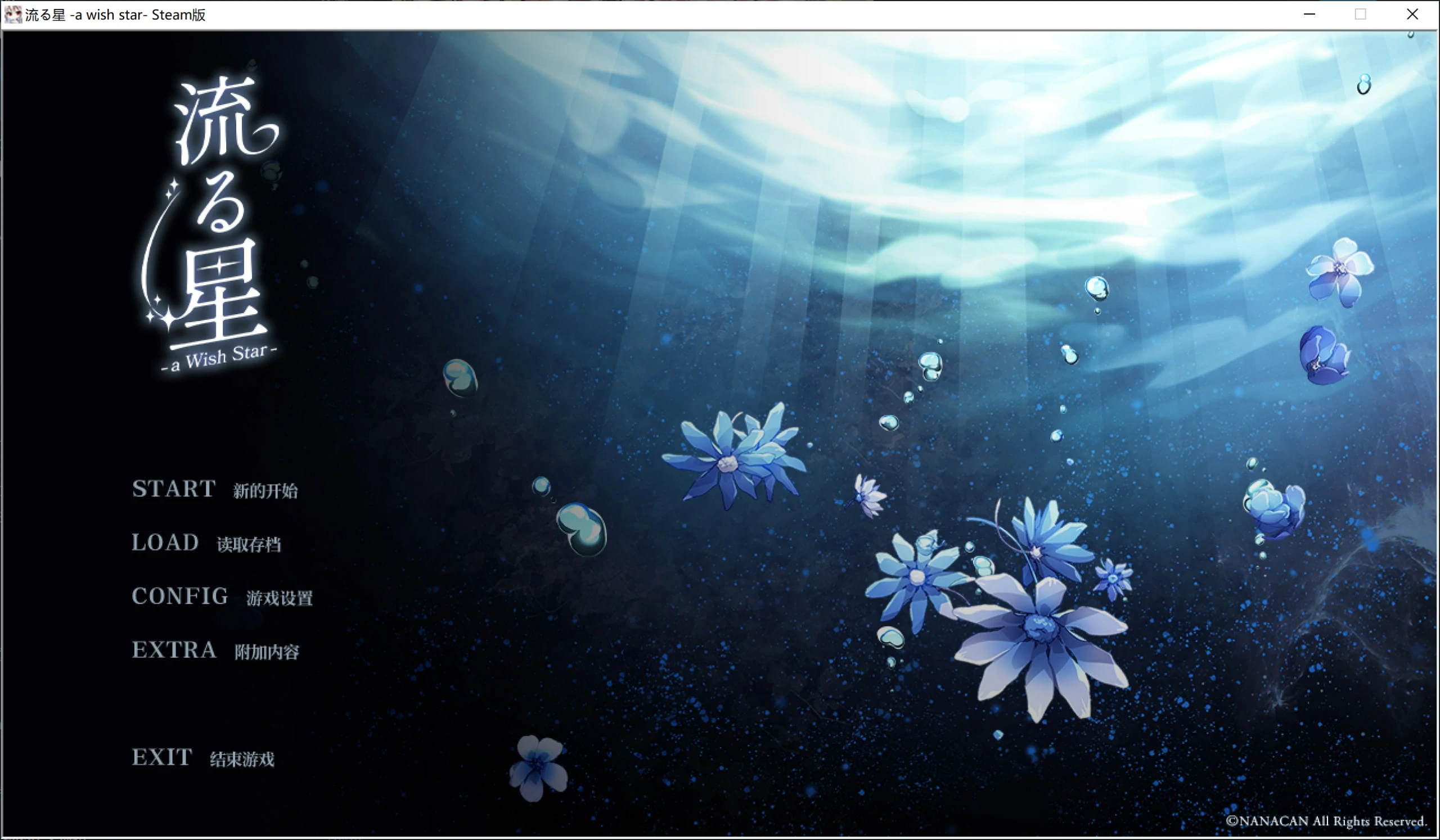
Task: Close the 流る星 window
Action: 1412,14
